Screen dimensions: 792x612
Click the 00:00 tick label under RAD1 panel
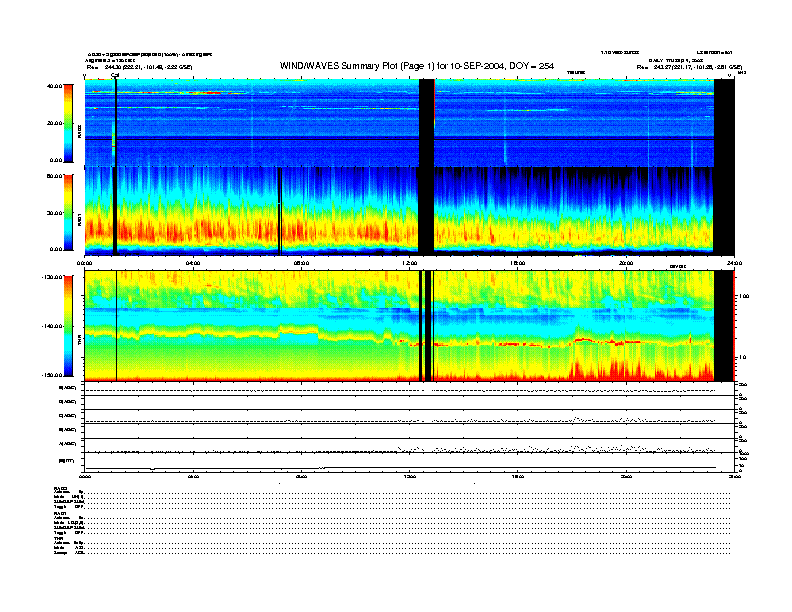tap(85, 263)
